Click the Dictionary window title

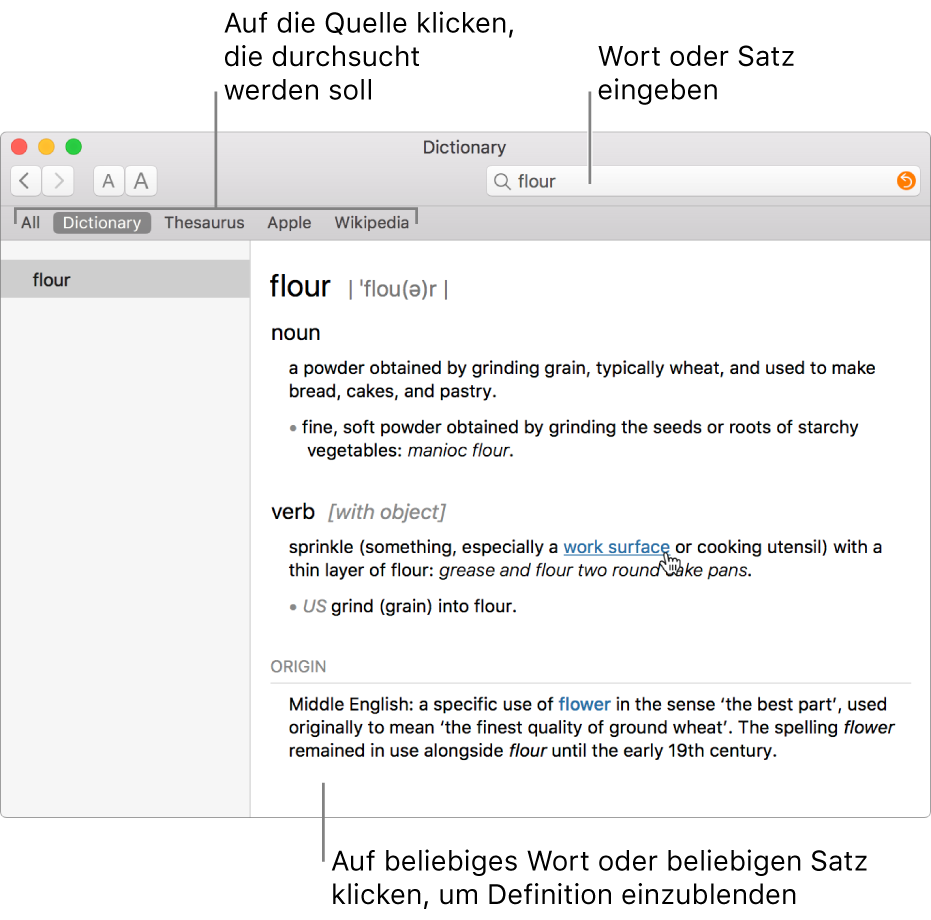[464, 147]
